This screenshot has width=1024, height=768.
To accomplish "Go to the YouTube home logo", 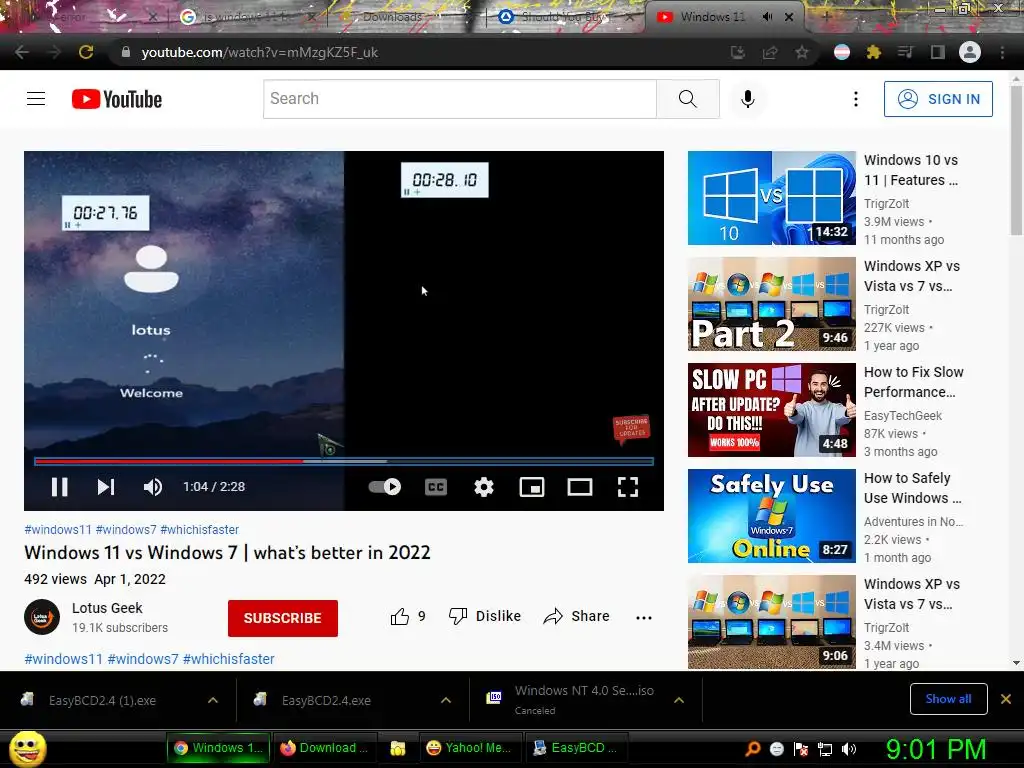I will tap(117, 99).
